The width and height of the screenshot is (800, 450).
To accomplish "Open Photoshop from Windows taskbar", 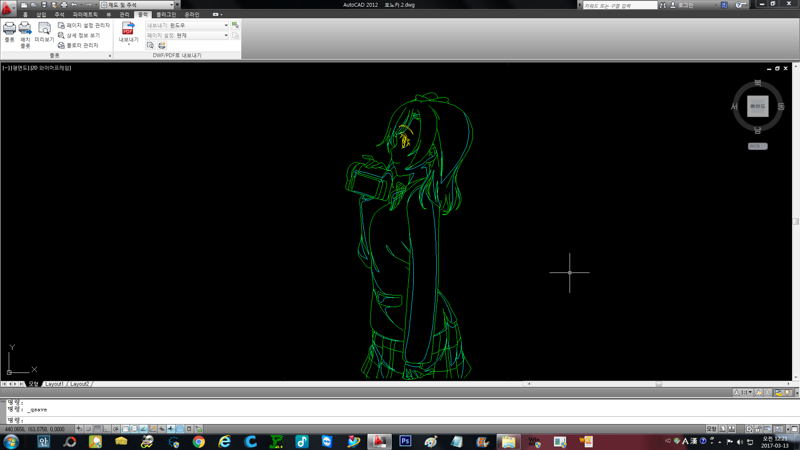I will 405,441.
